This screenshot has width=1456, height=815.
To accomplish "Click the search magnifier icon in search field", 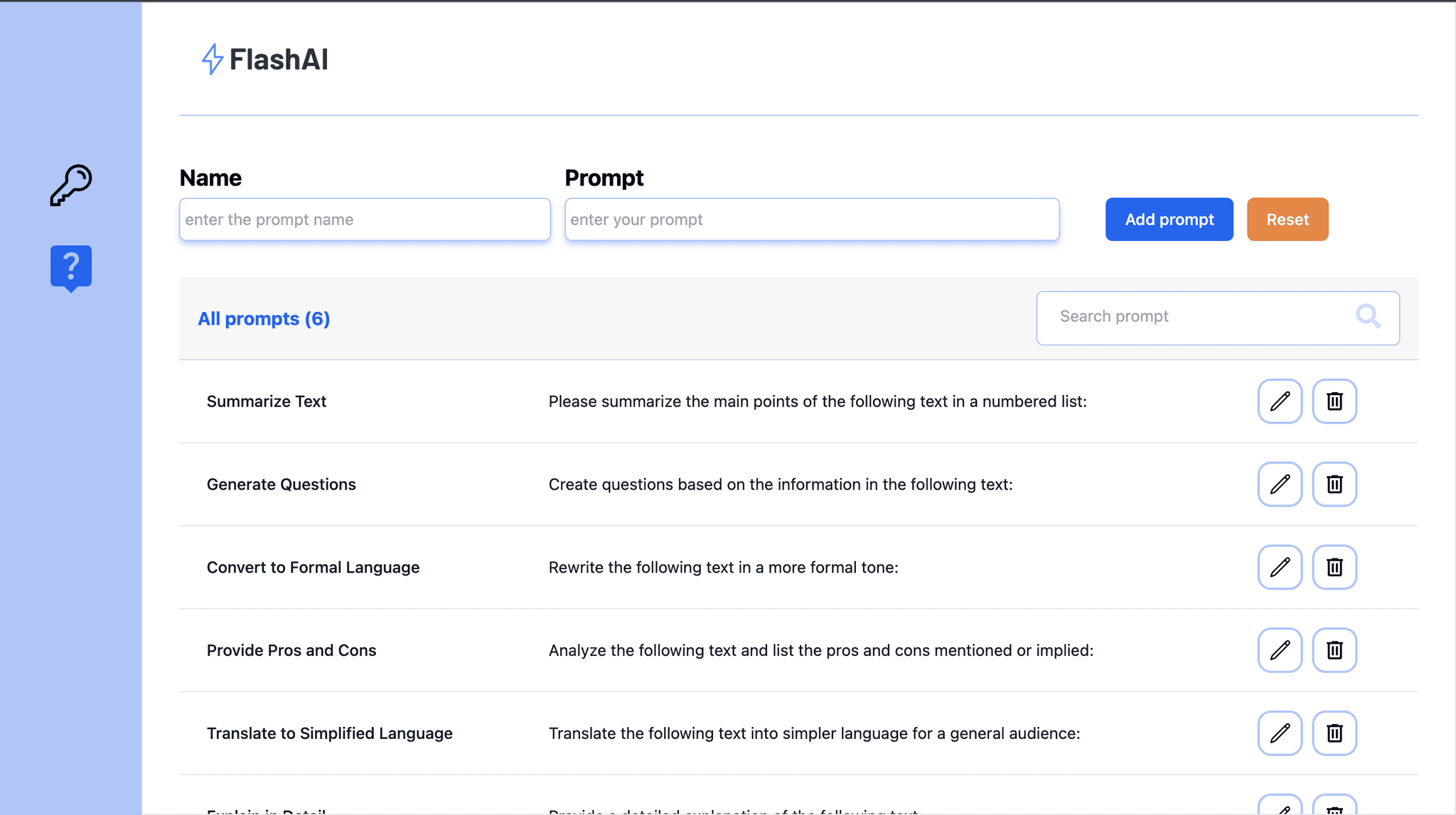I will tap(1369, 318).
